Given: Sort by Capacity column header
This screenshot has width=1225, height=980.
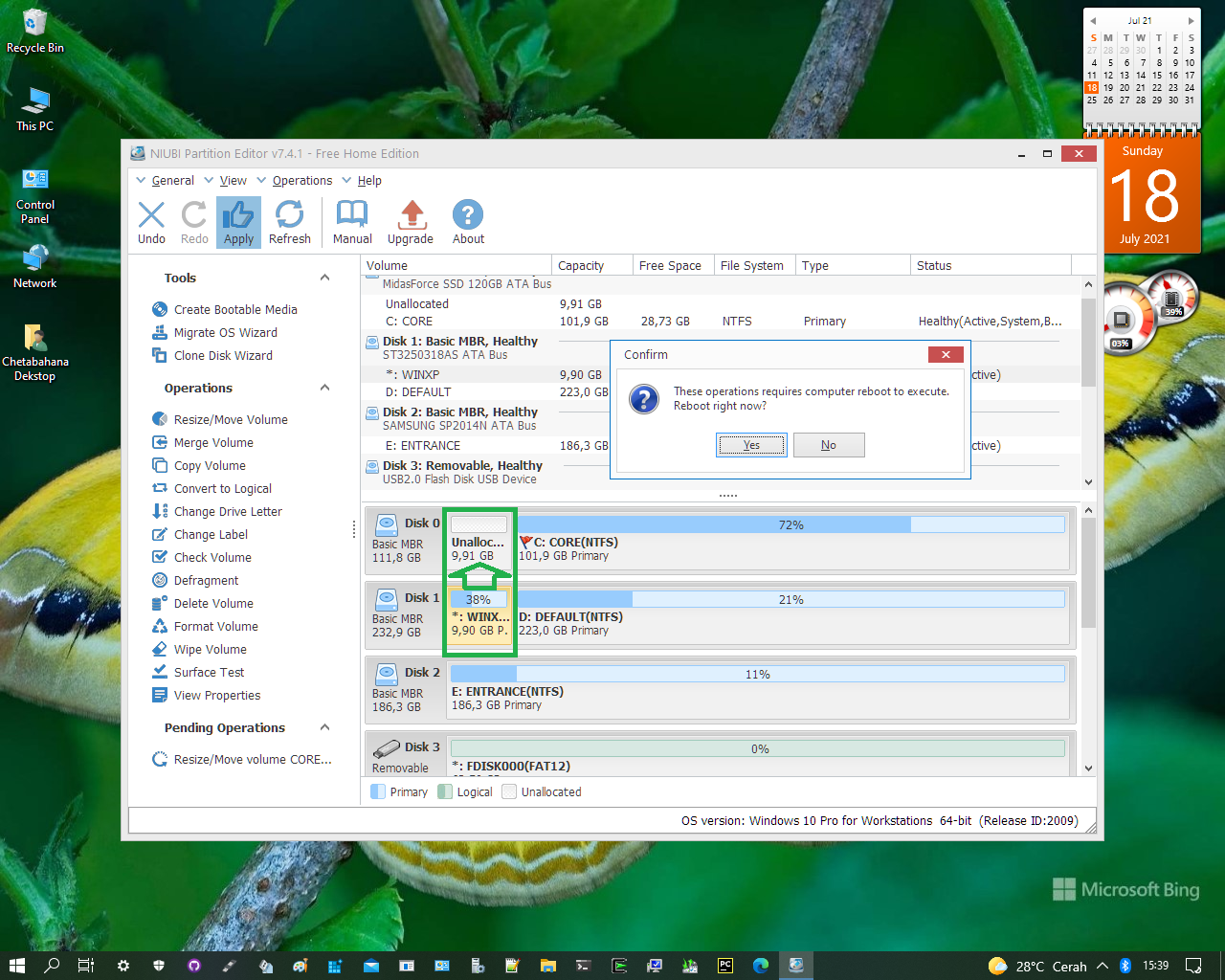Looking at the screenshot, I should (592, 265).
